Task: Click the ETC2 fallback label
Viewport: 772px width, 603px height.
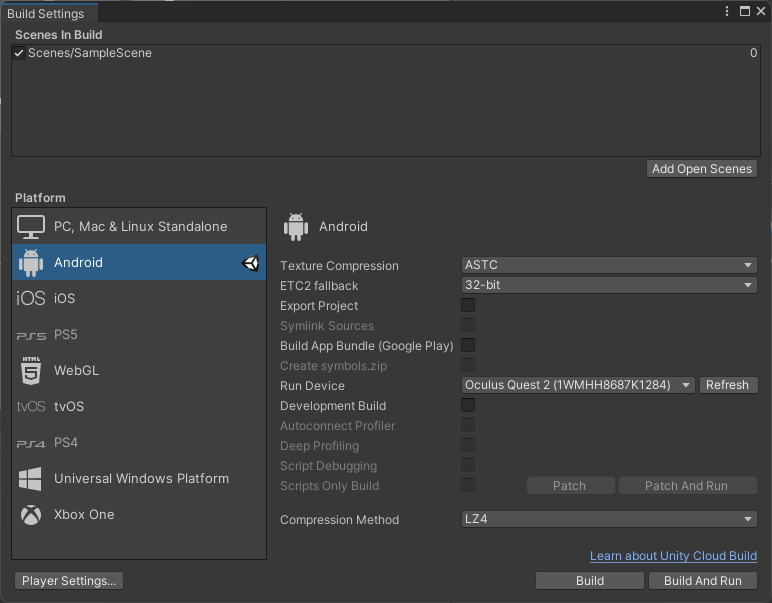Action: point(319,286)
